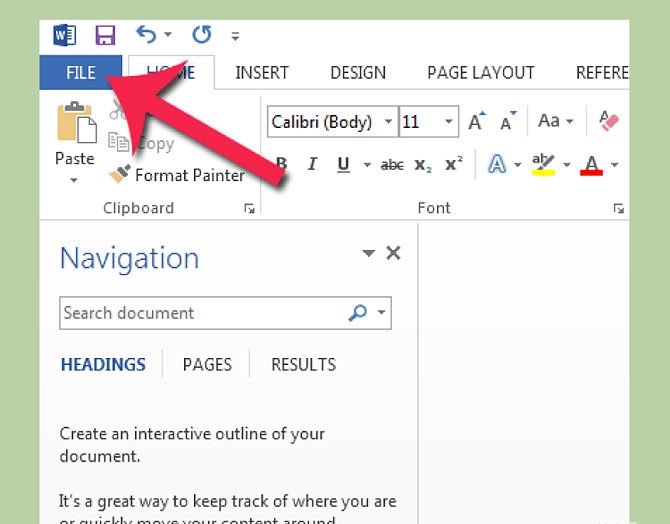This screenshot has width=670, height=524.
Task: Show the PAGES view in Navigation
Action: [207, 365]
